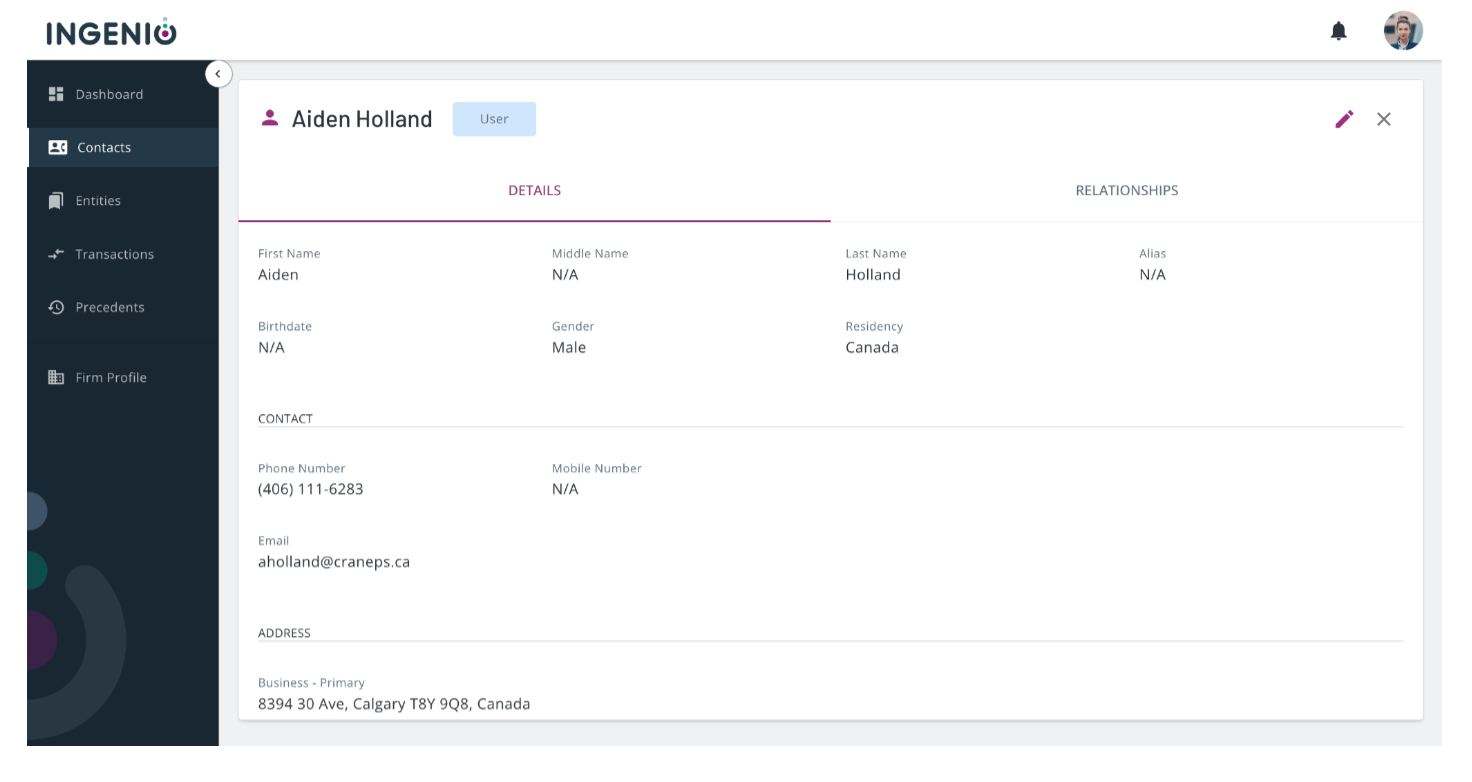Click the CONTACT section header
The image size is (1472, 782).
285,419
